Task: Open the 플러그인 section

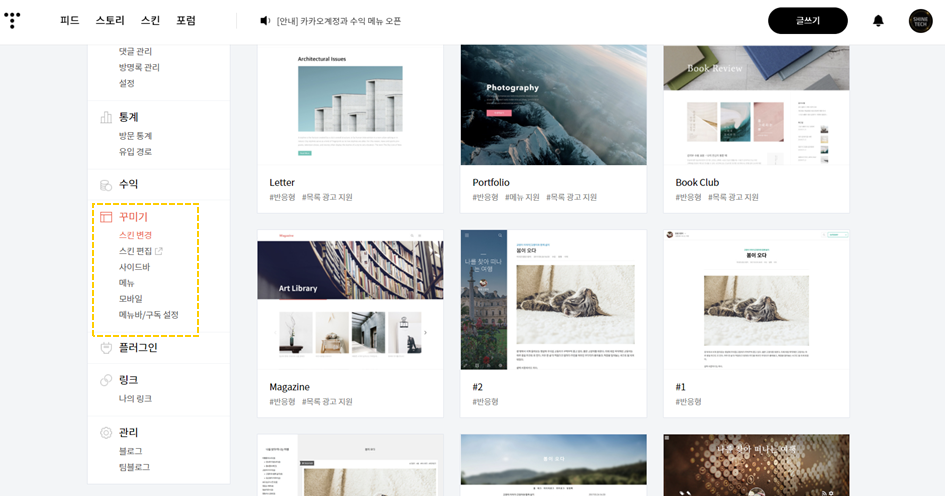Action: [x=138, y=348]
